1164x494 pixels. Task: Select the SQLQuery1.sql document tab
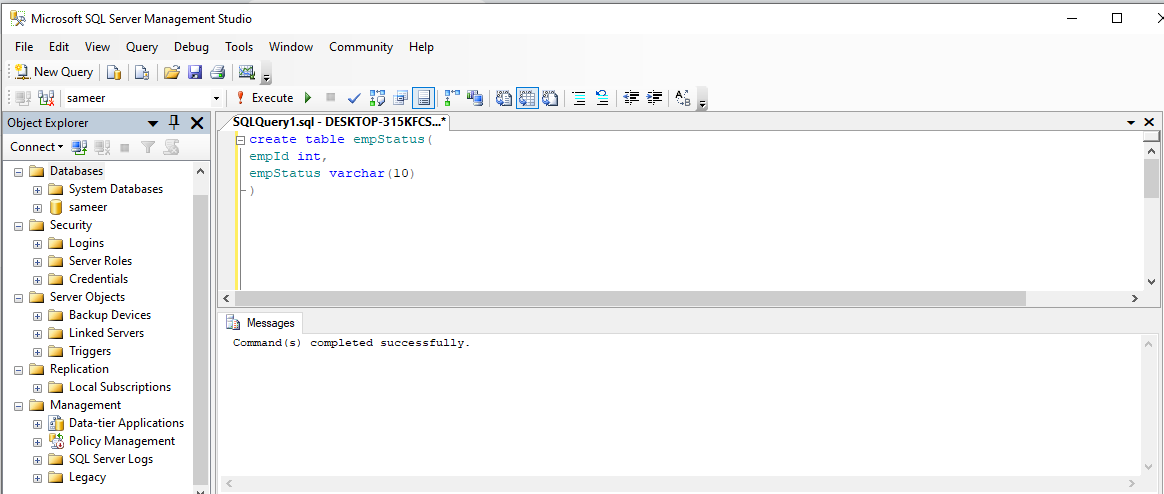(339, 122)
